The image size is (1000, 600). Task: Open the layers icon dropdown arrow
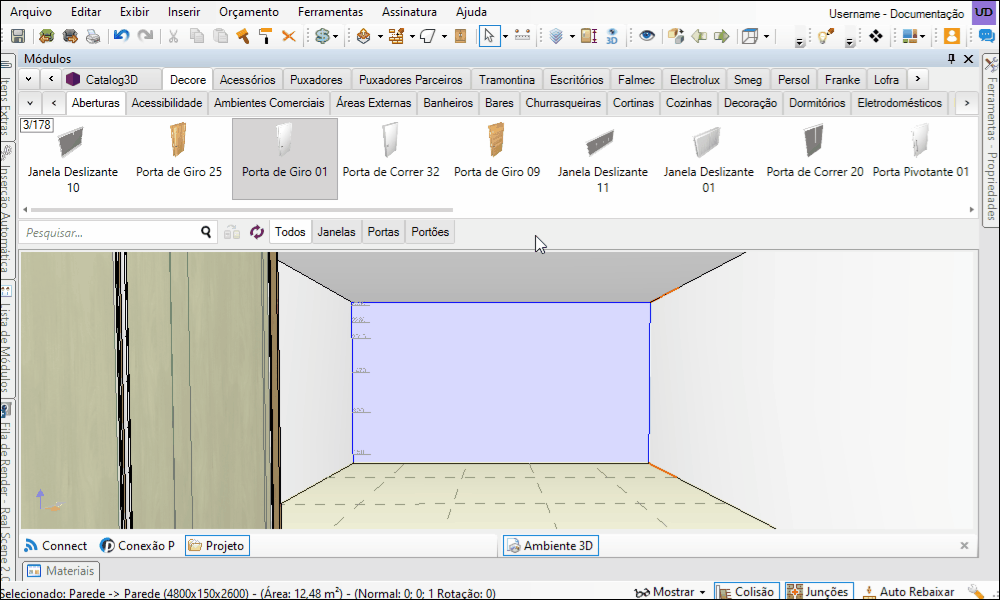(x=572, y=37)
